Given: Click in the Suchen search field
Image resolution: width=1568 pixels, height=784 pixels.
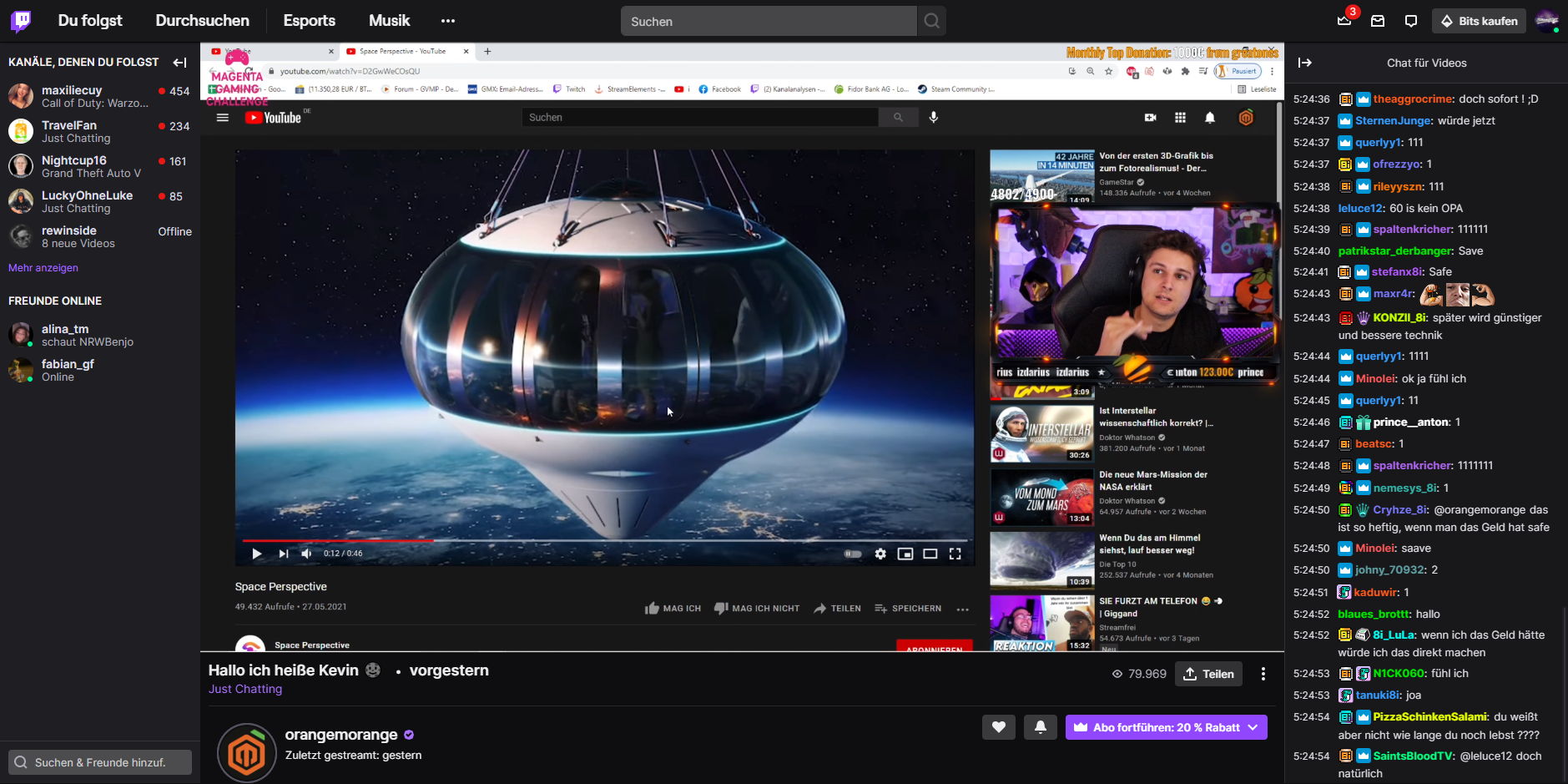Looking at the screenshot, I should 768,21.
